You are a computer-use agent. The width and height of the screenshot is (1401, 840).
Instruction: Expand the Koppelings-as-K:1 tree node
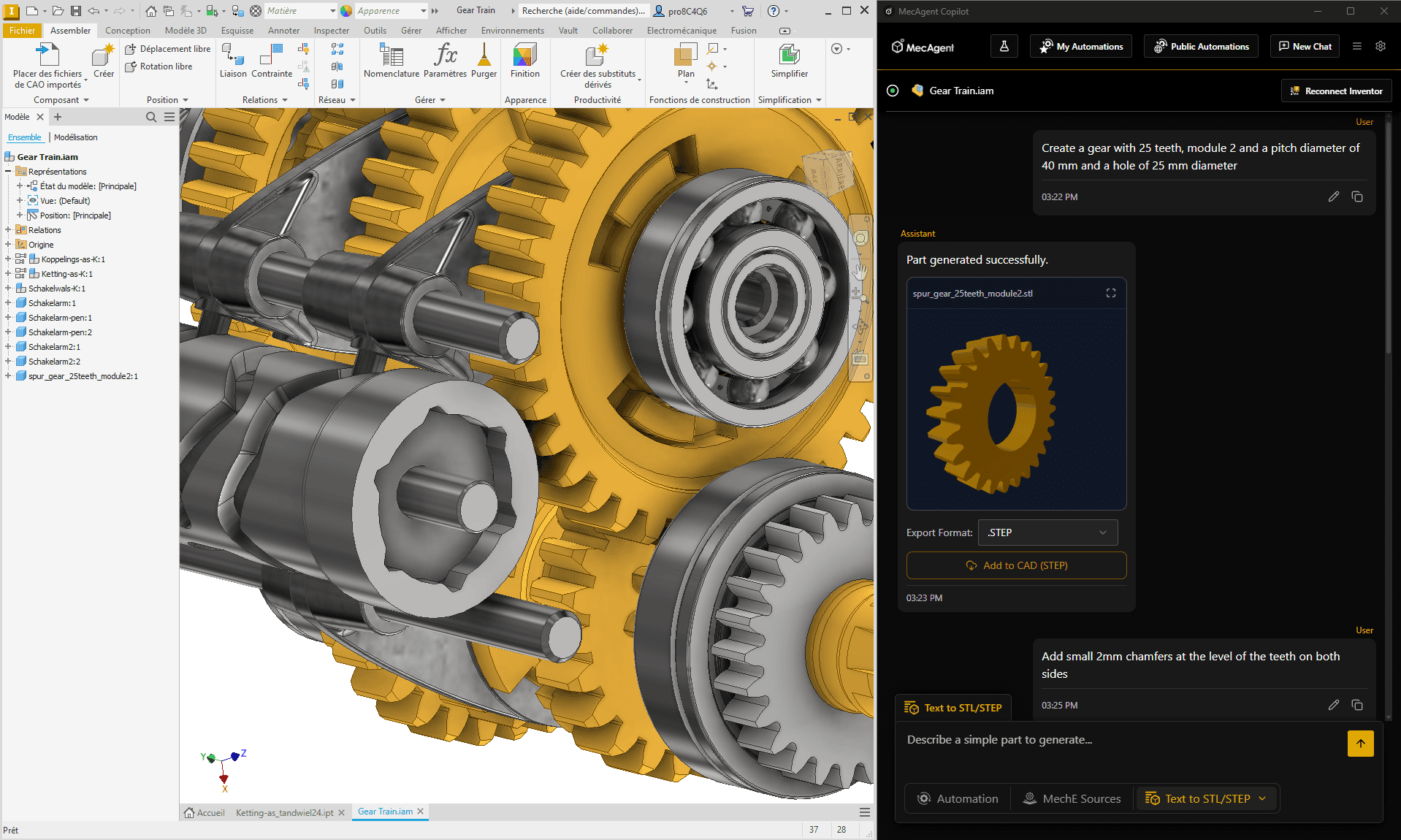tap(8, 259)
